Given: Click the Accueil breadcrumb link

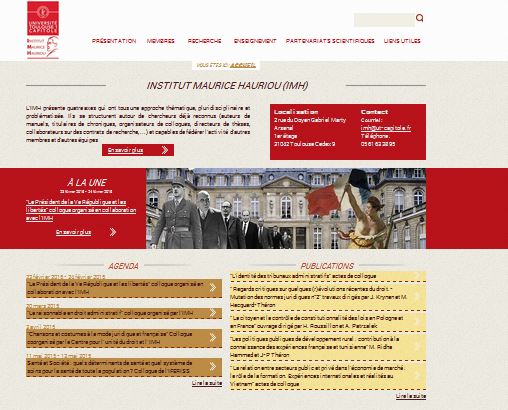Looking at the screenshot, I should [x=243, y=65].
